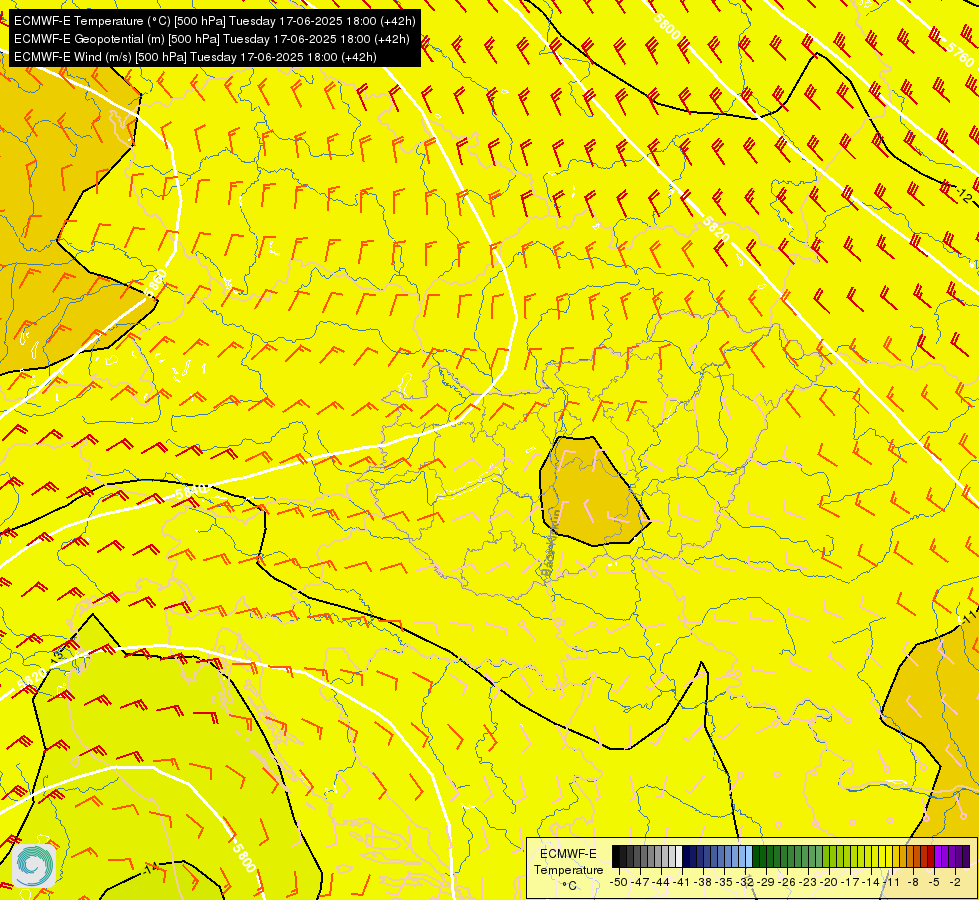Click the -32 legend scale label
The width and height of the screenshot is (979, 900).
(745, 882)
